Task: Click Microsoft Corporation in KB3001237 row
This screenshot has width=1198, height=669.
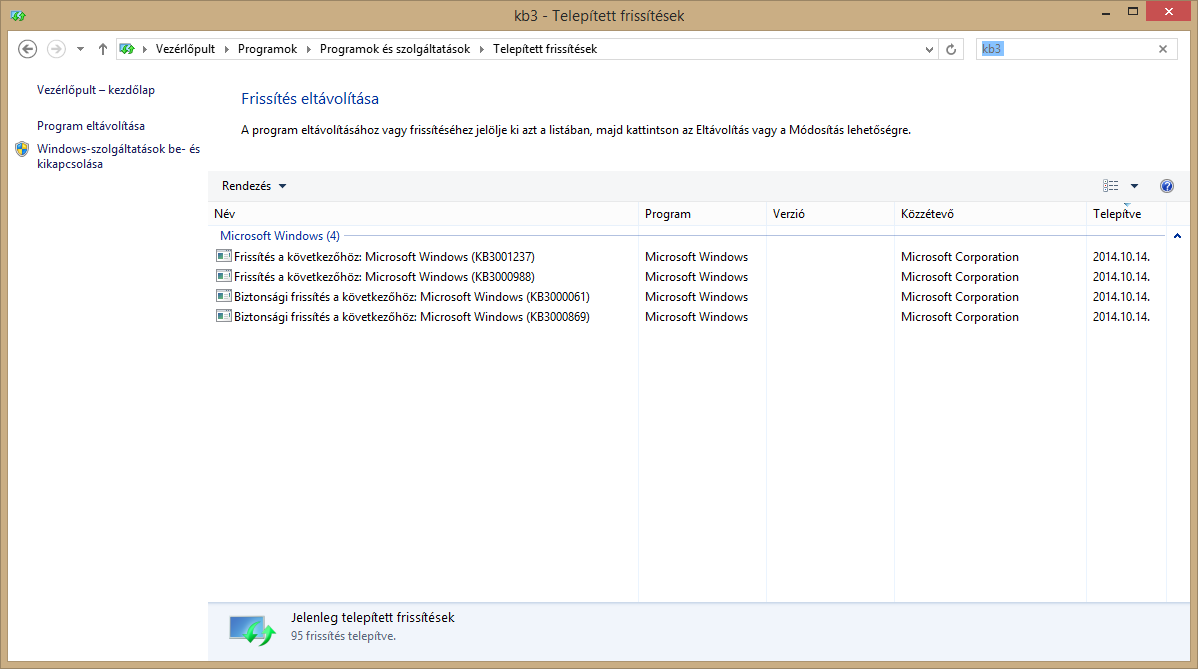Action: [x=960, y=257]
